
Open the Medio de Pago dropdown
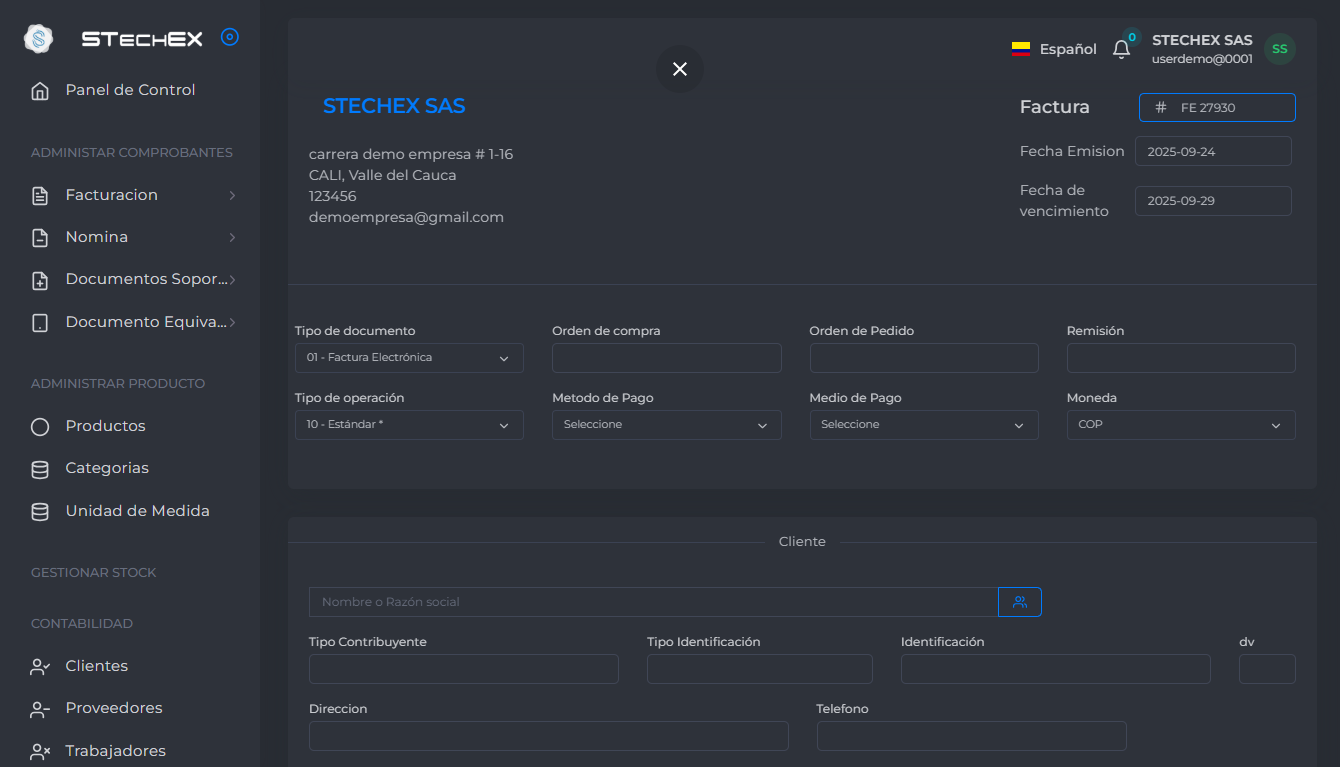coord(923,425)
